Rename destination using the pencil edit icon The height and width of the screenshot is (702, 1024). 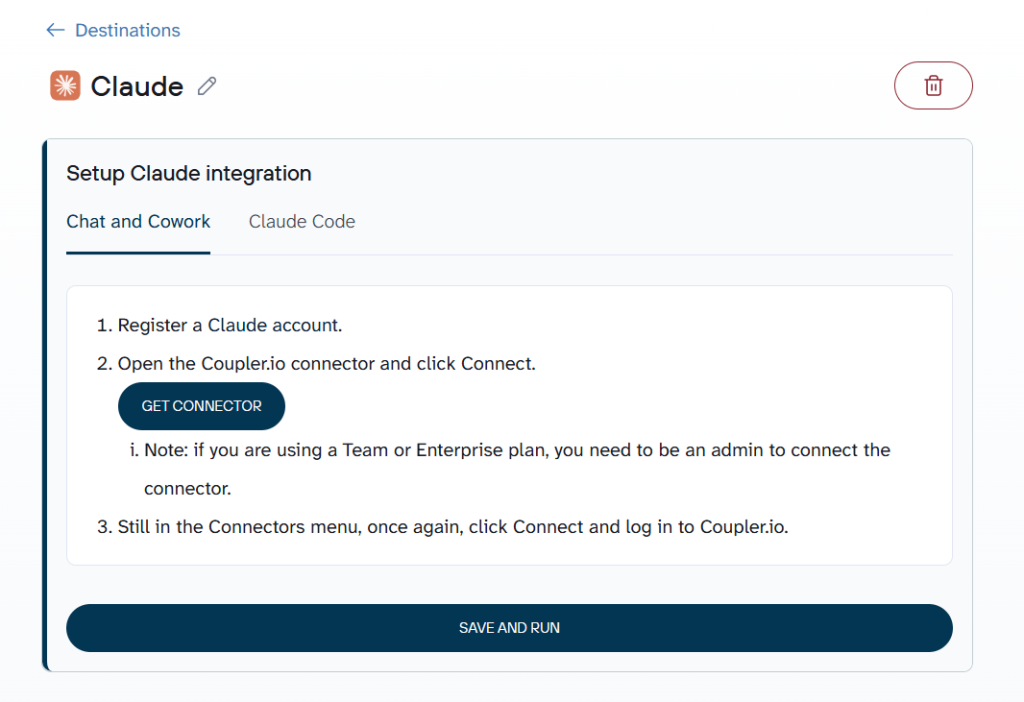pyautogui.click(x=207, y=86)
